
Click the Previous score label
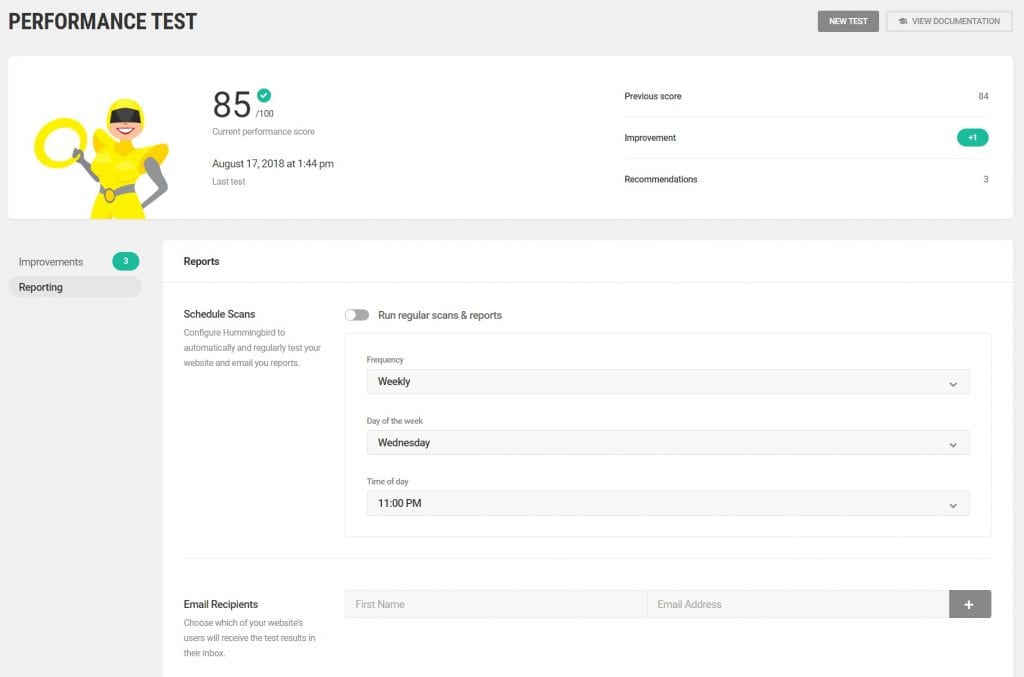point(652,96)
